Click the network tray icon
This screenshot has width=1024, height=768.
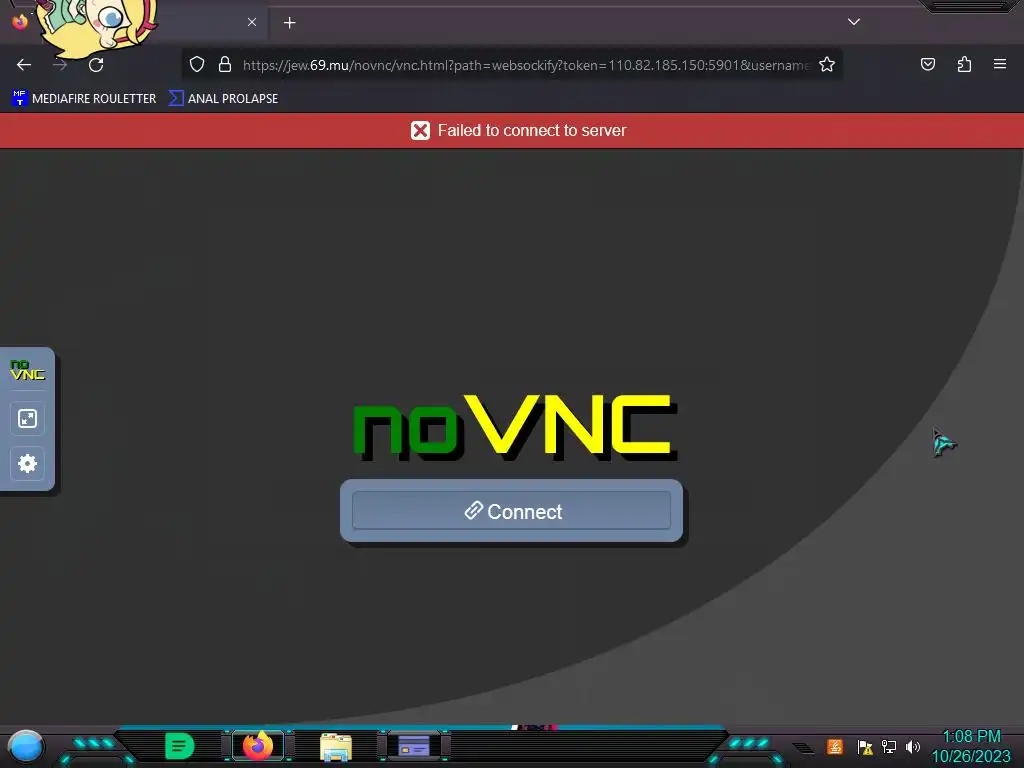(889, 746)
